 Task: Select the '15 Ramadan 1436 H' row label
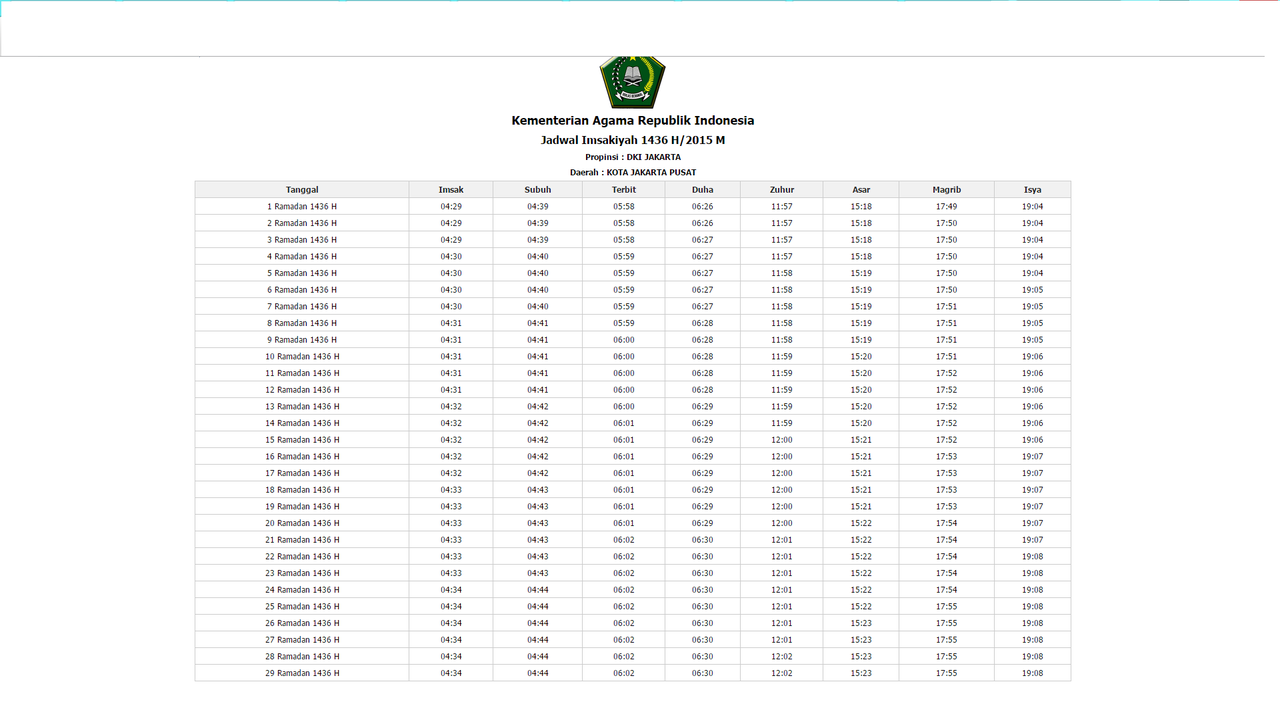tap(302, 440)
